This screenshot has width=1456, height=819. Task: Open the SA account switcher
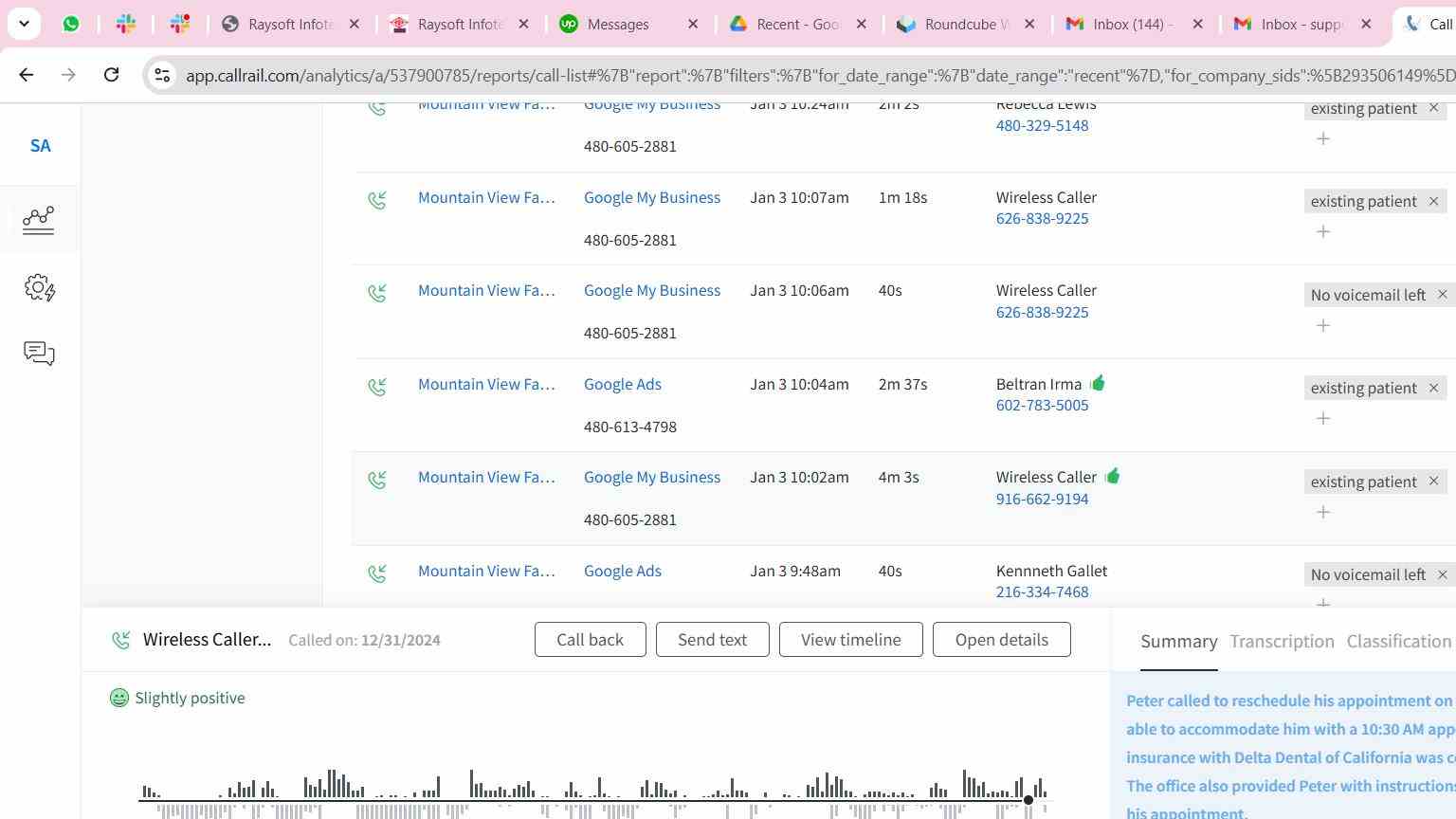(x=40, y=146)
